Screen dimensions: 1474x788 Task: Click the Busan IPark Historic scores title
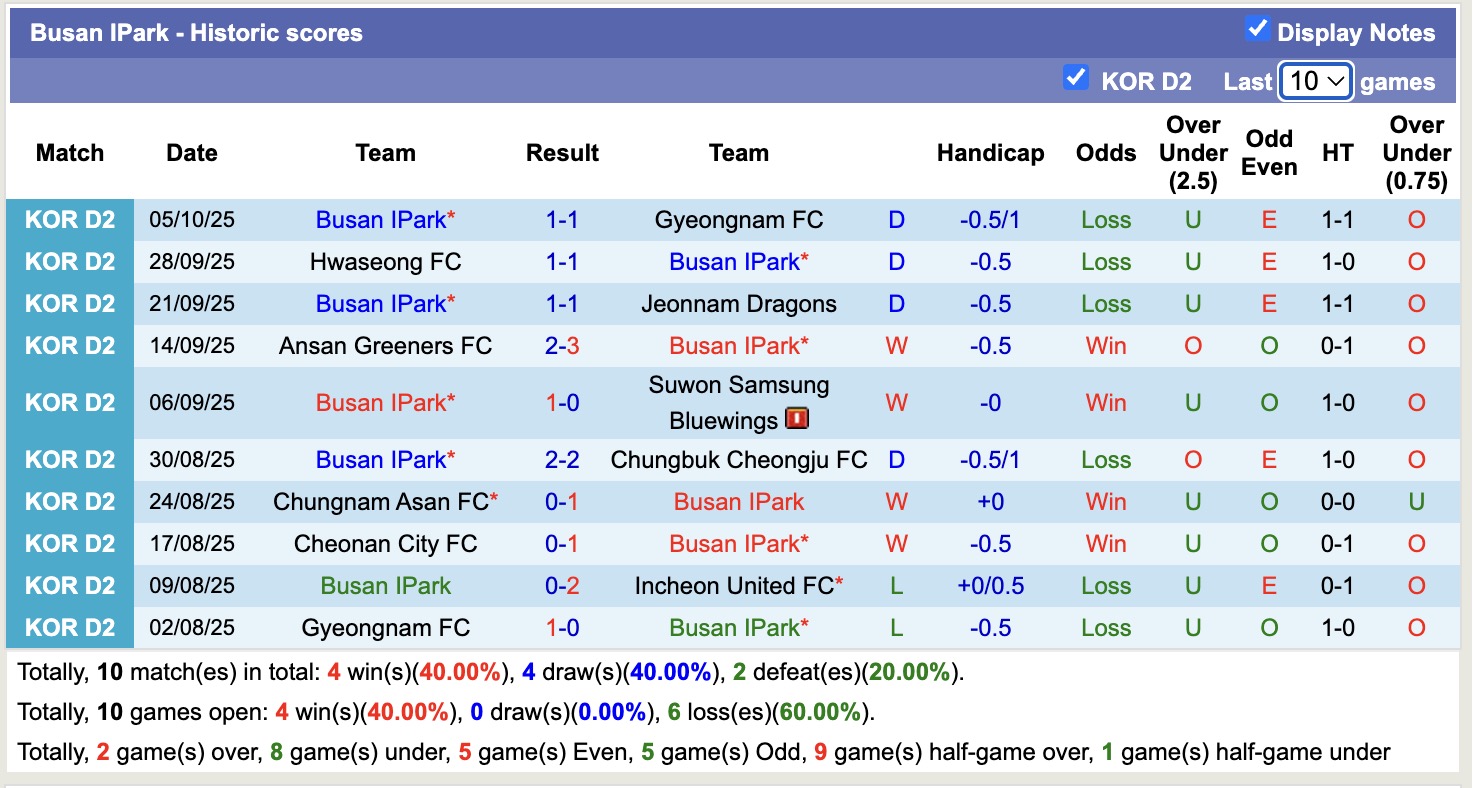click(x=196, y=32)
